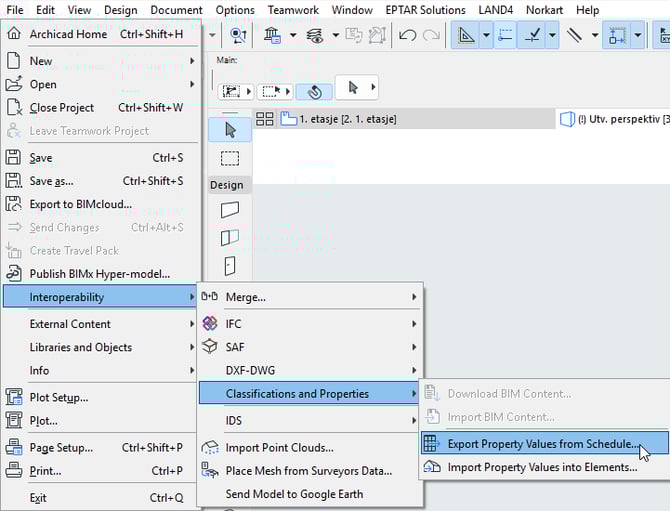Expand Libraries and Objects submenu

tap(101, 347)
